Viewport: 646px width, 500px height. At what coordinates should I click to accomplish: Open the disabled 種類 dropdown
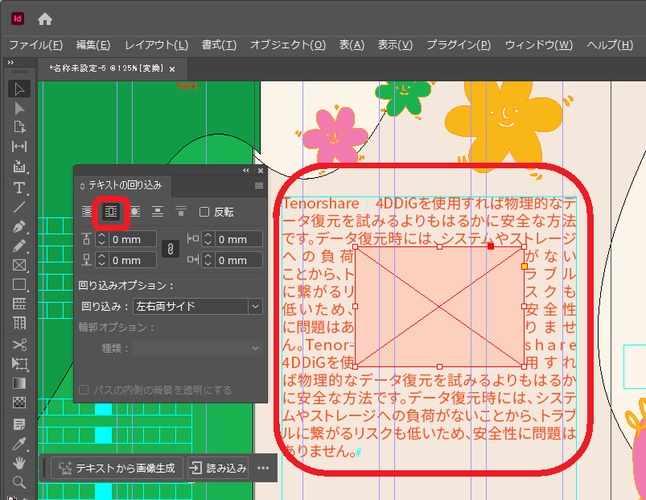[x=197, y=348]
